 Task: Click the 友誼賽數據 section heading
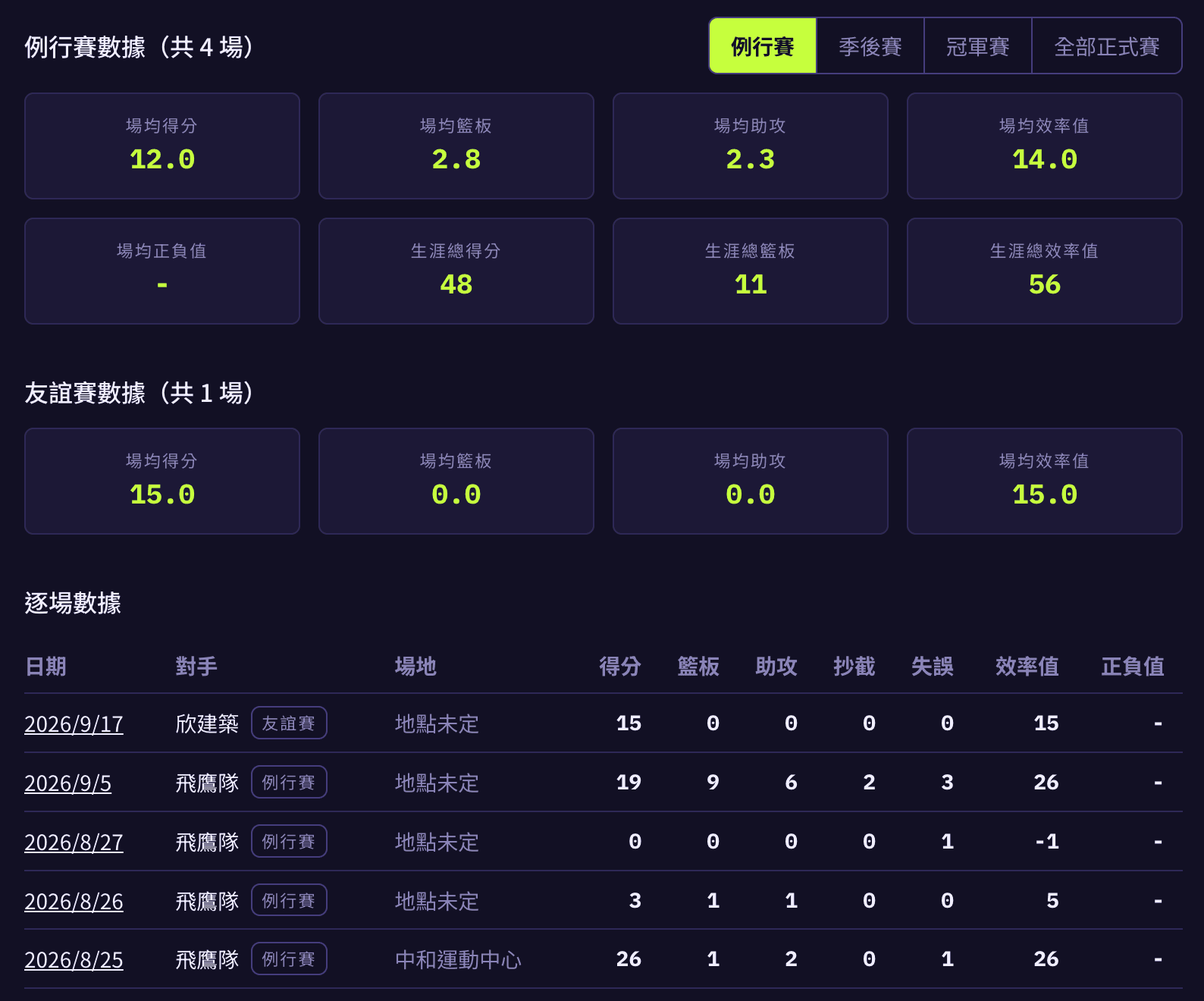[139, 393]
